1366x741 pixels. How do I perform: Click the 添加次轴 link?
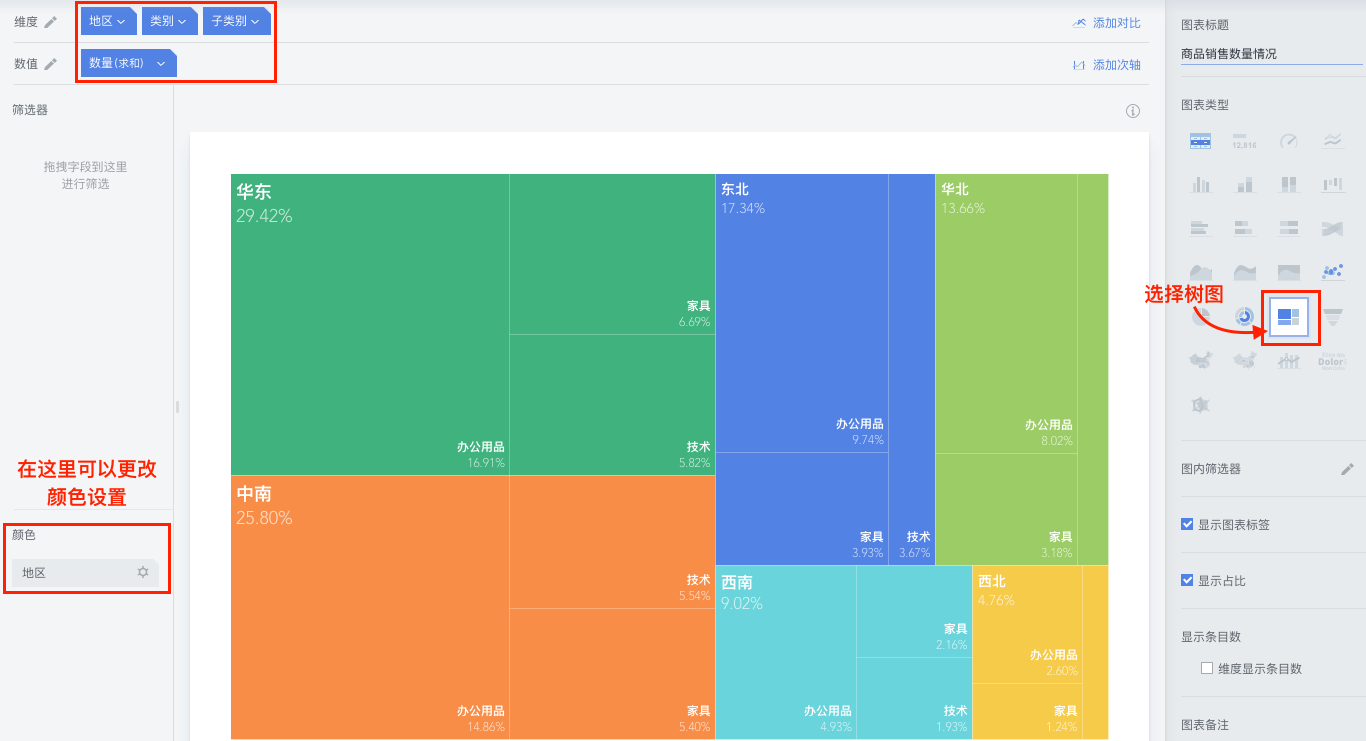pos(1107,65)
